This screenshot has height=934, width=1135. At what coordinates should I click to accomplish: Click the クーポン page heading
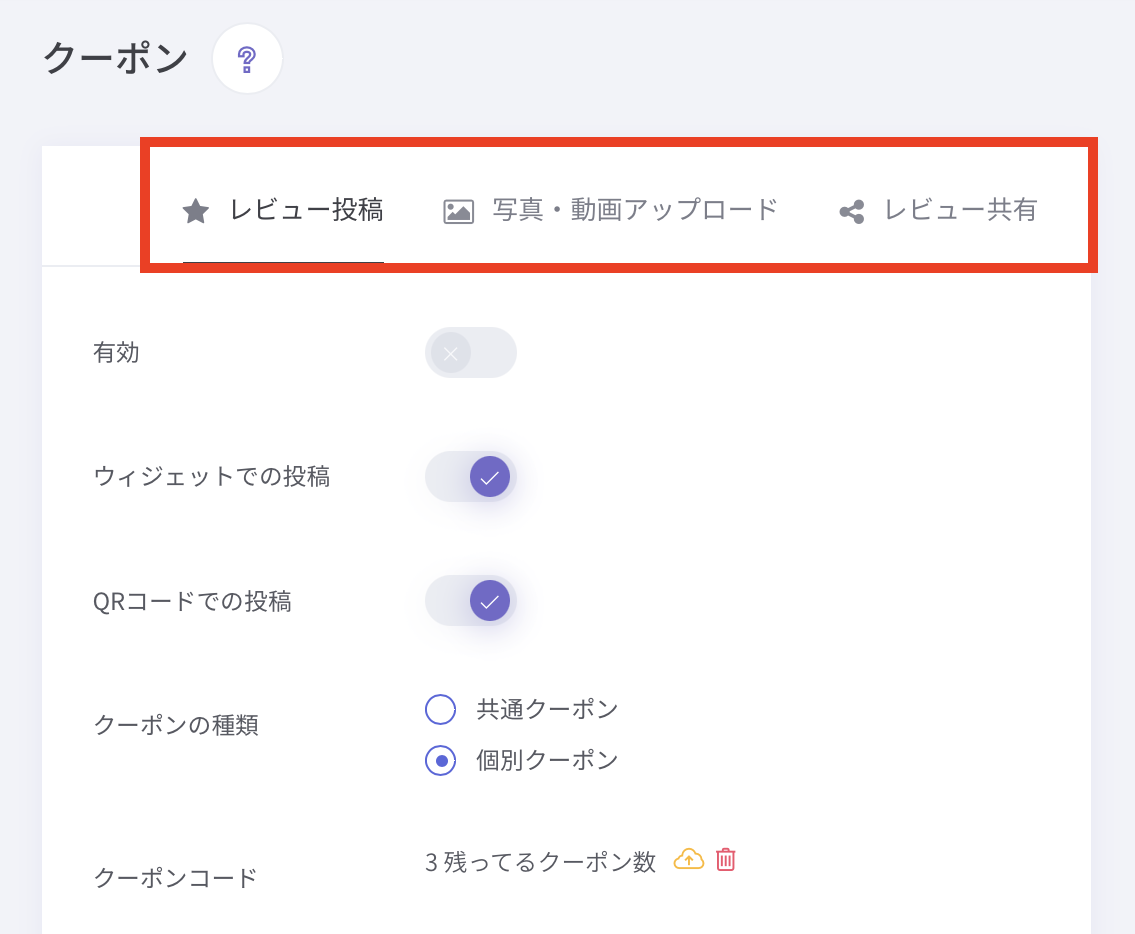pos(116,58)
